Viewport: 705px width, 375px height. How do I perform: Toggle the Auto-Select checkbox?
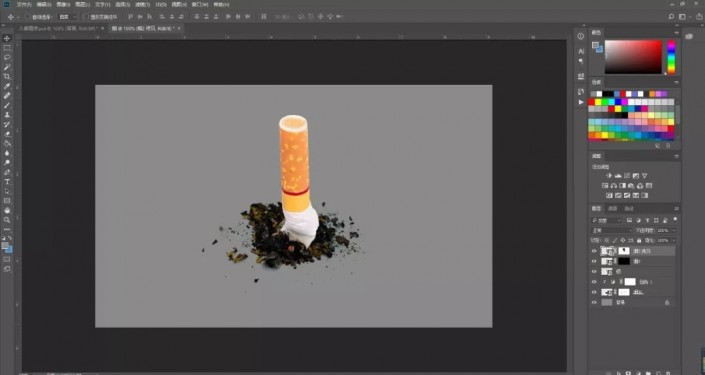[27, 17]
